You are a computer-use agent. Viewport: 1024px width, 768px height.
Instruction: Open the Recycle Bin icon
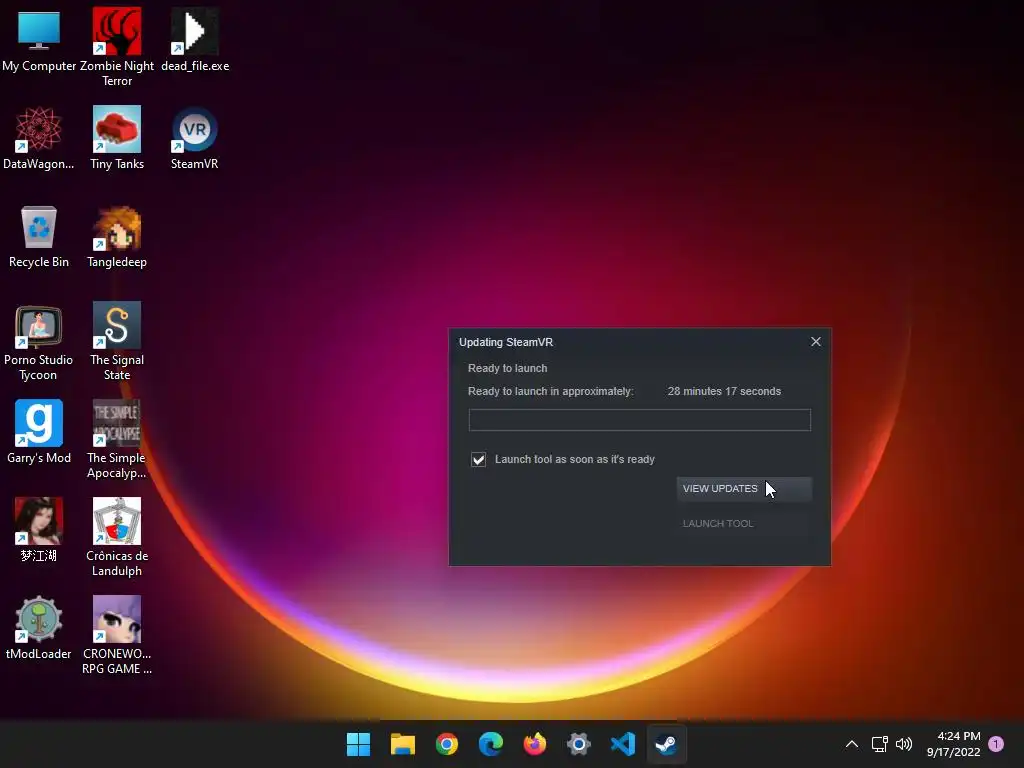(x=39, y=237)
